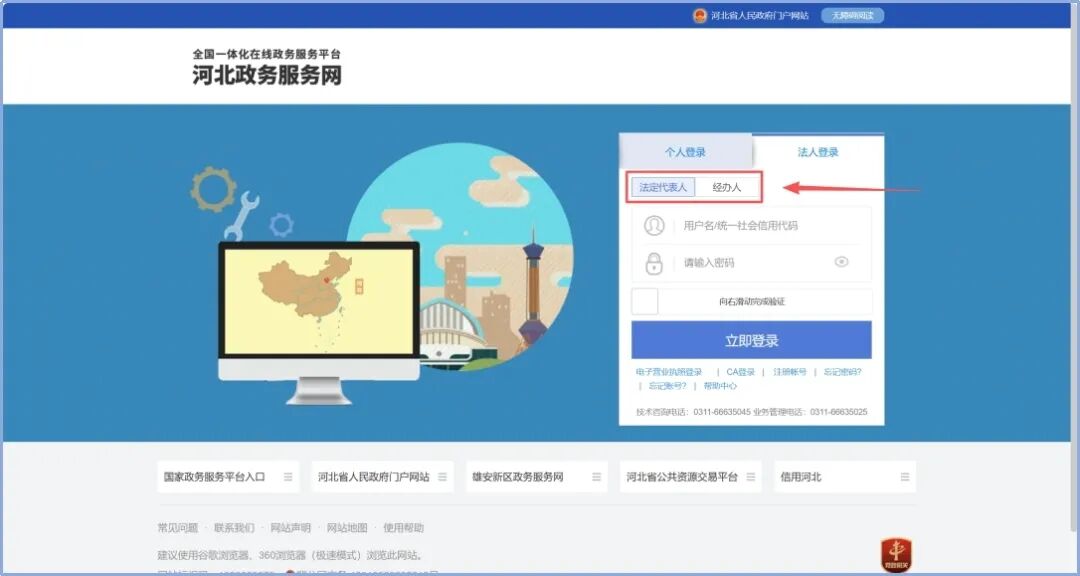Expand 河北省人民政府门户网站 footer dropdown
Screen dimensions: 1080x576
pyautogui.click(x=382, y=477)
